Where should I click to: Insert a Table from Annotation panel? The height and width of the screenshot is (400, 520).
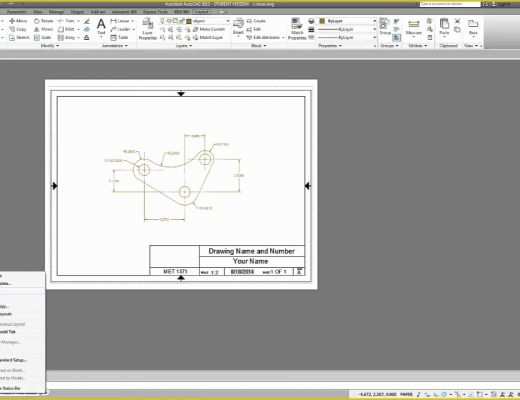(119, 38)
